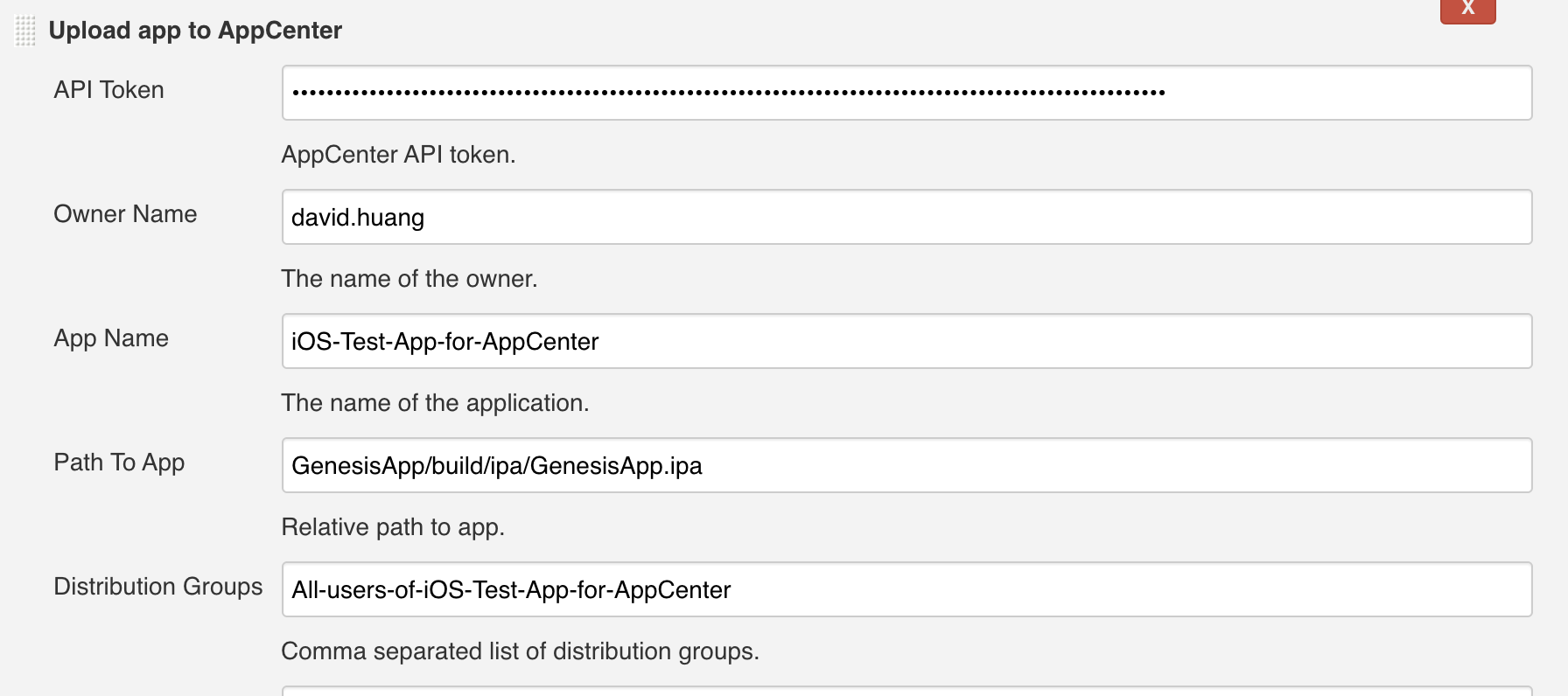Click the partially visible field below Distribution Groups

906,691
